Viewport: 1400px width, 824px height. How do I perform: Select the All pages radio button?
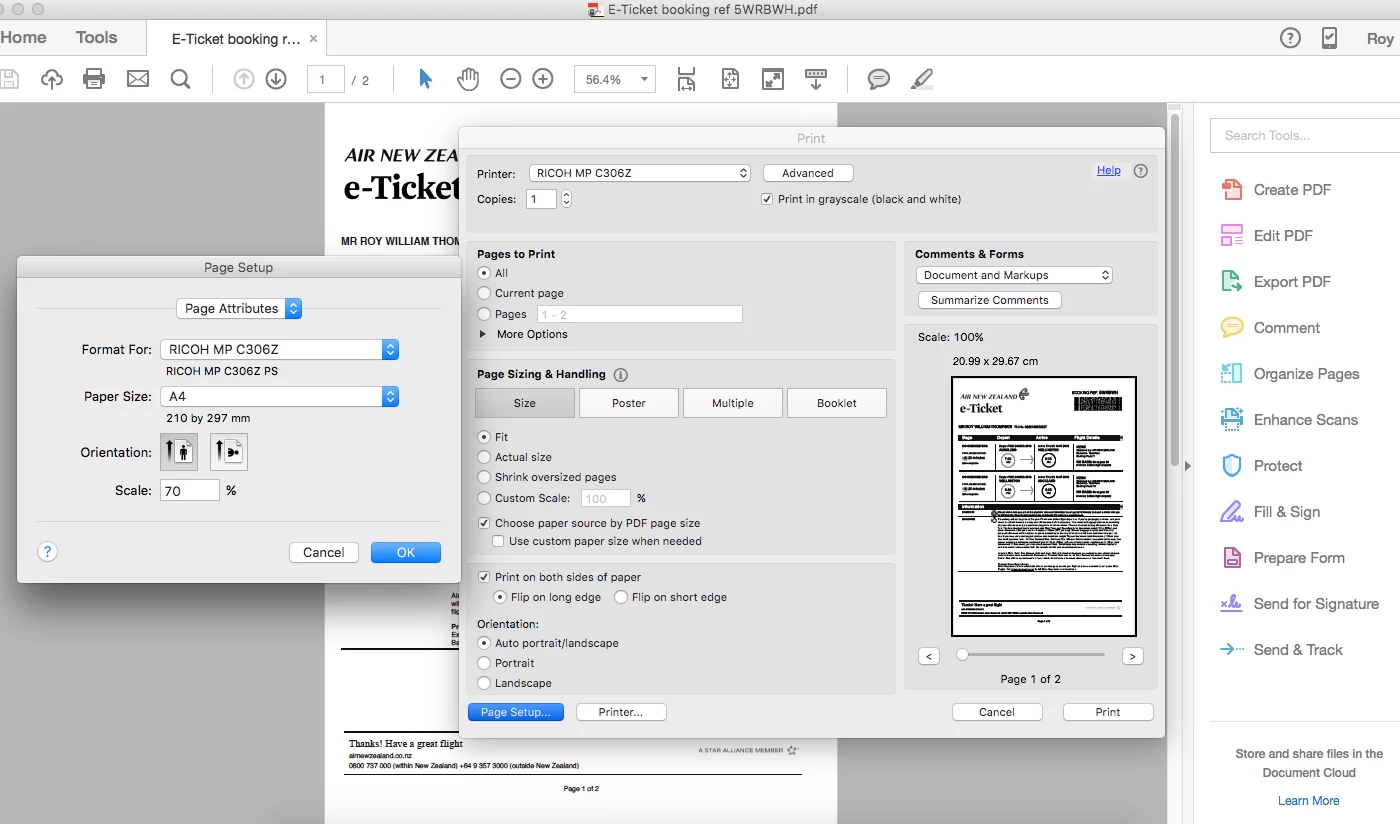point(484,273)
